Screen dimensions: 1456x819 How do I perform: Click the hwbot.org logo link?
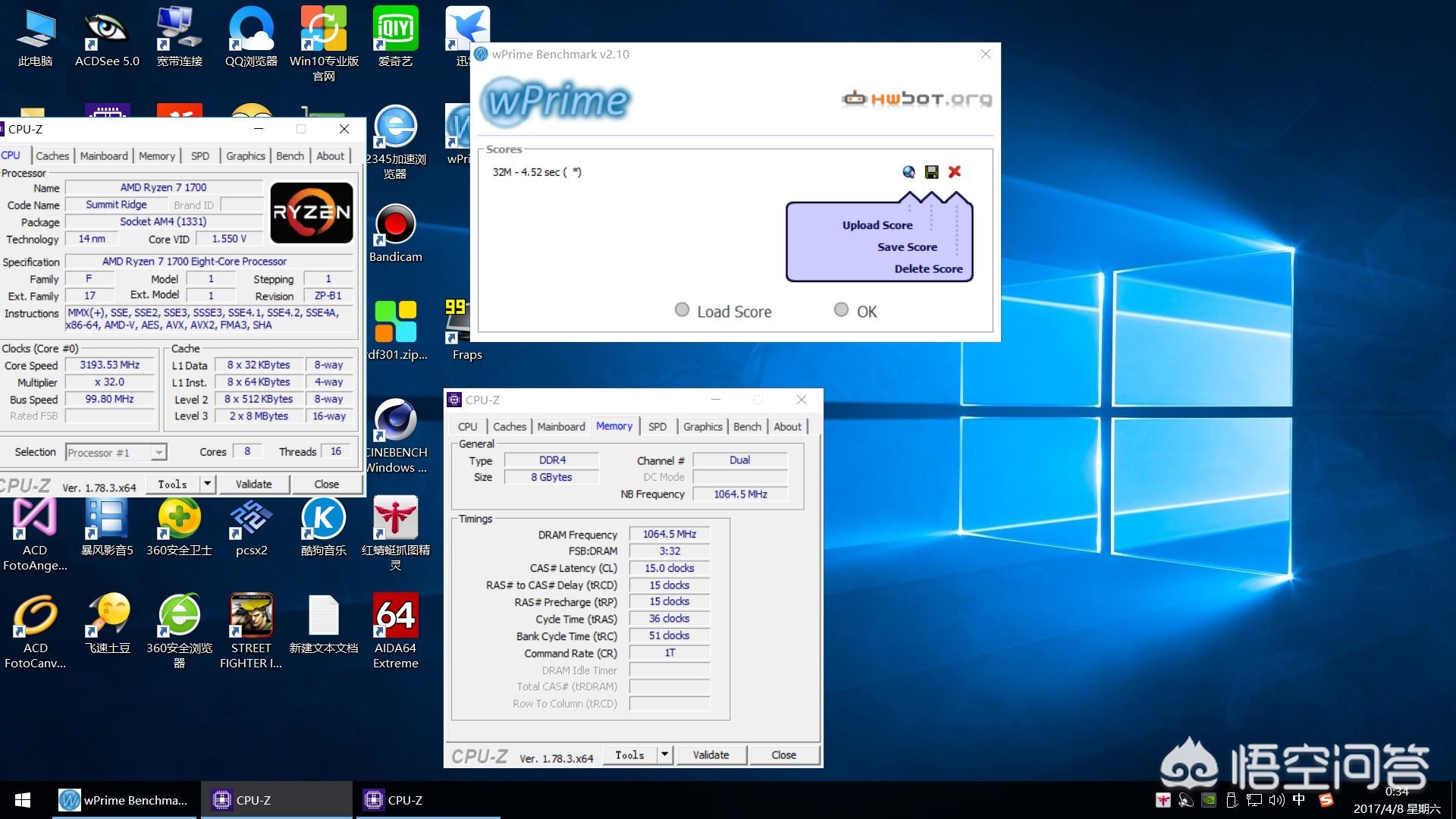click(x=917, y=99)
